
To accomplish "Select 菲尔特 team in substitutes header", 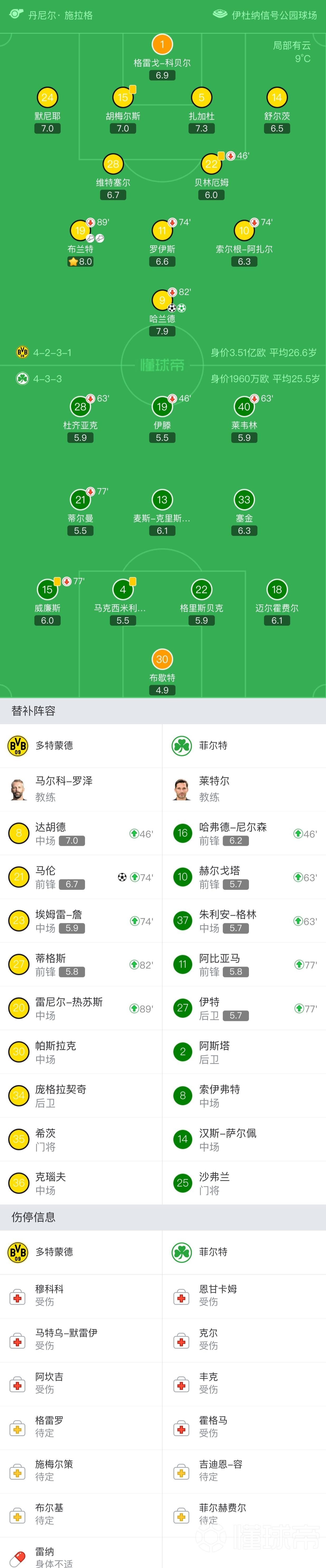I will (213, 745).
